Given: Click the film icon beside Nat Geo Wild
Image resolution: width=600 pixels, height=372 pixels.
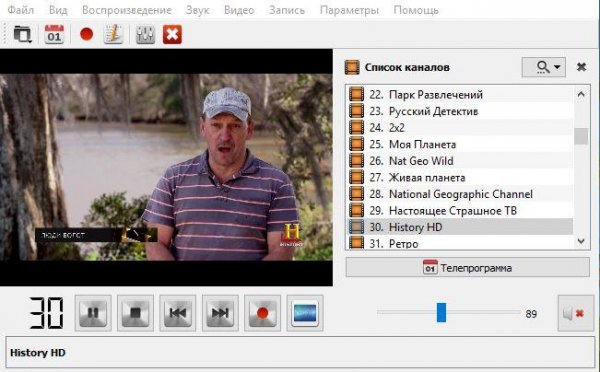Looking at the screenshot, I should point(356,161).
